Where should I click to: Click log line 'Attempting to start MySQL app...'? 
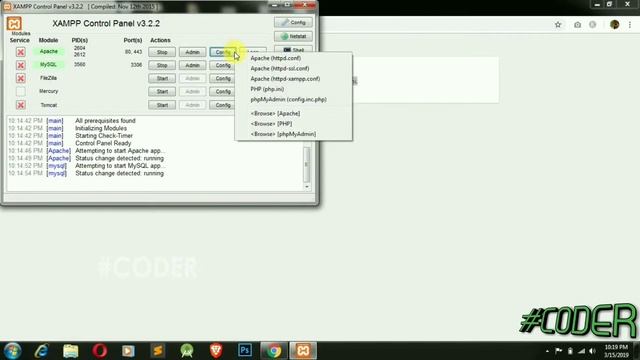point(120,166)
